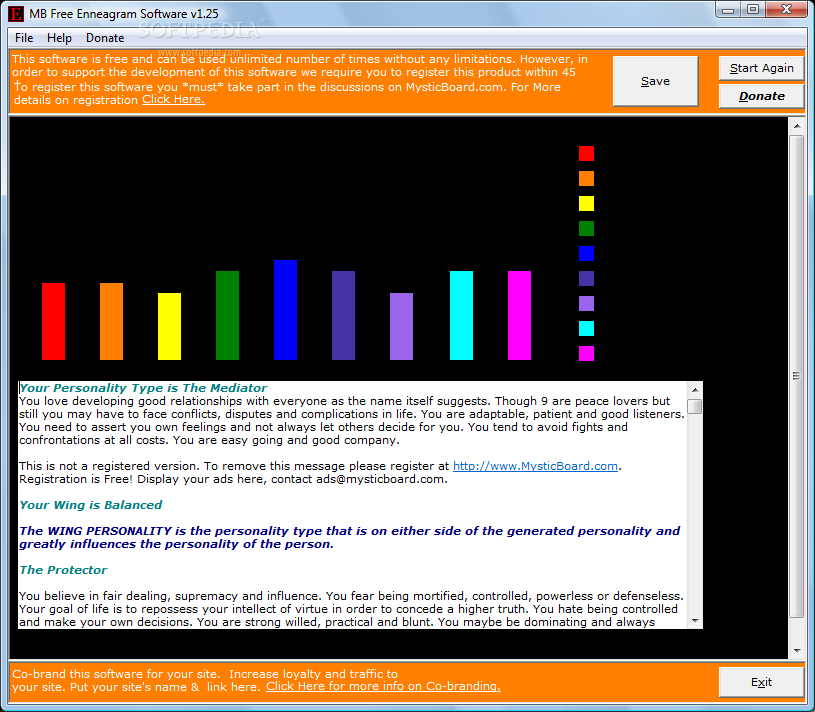Click the yellow legend square in the legend
The height and width of the screenshot is (712, 815).
pyautogui.click(x=586, y=203)
